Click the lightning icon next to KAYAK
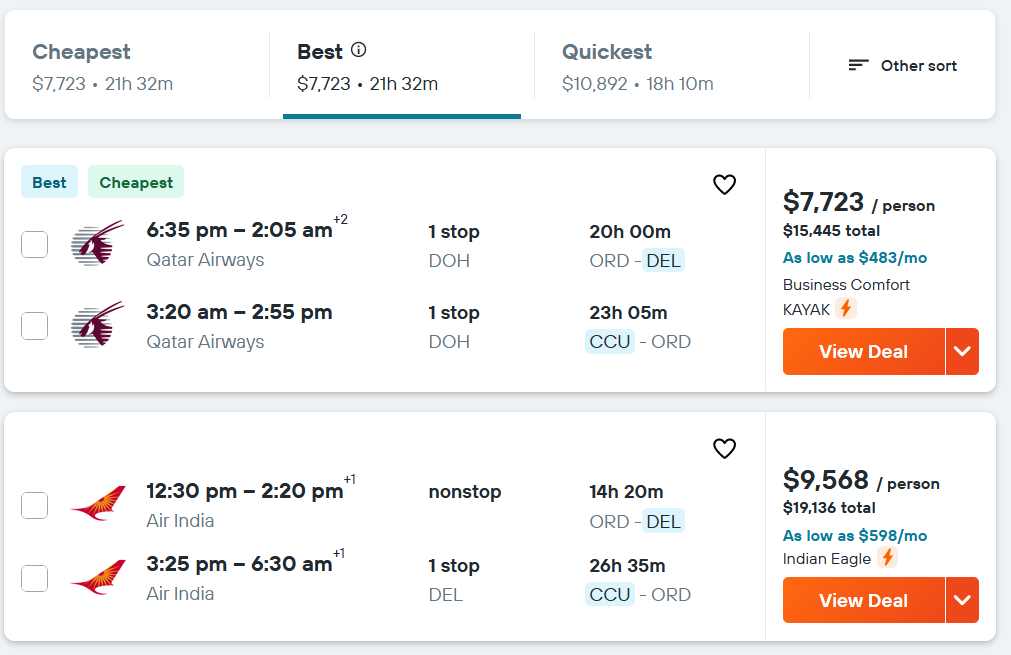Image resolution: width=1011 pixels, height=655 pixels. [x=846, y=309]
